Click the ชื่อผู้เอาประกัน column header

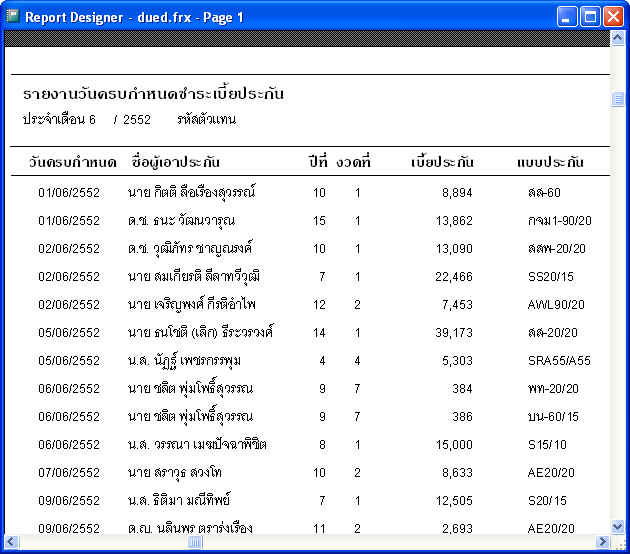click(175, 162)
